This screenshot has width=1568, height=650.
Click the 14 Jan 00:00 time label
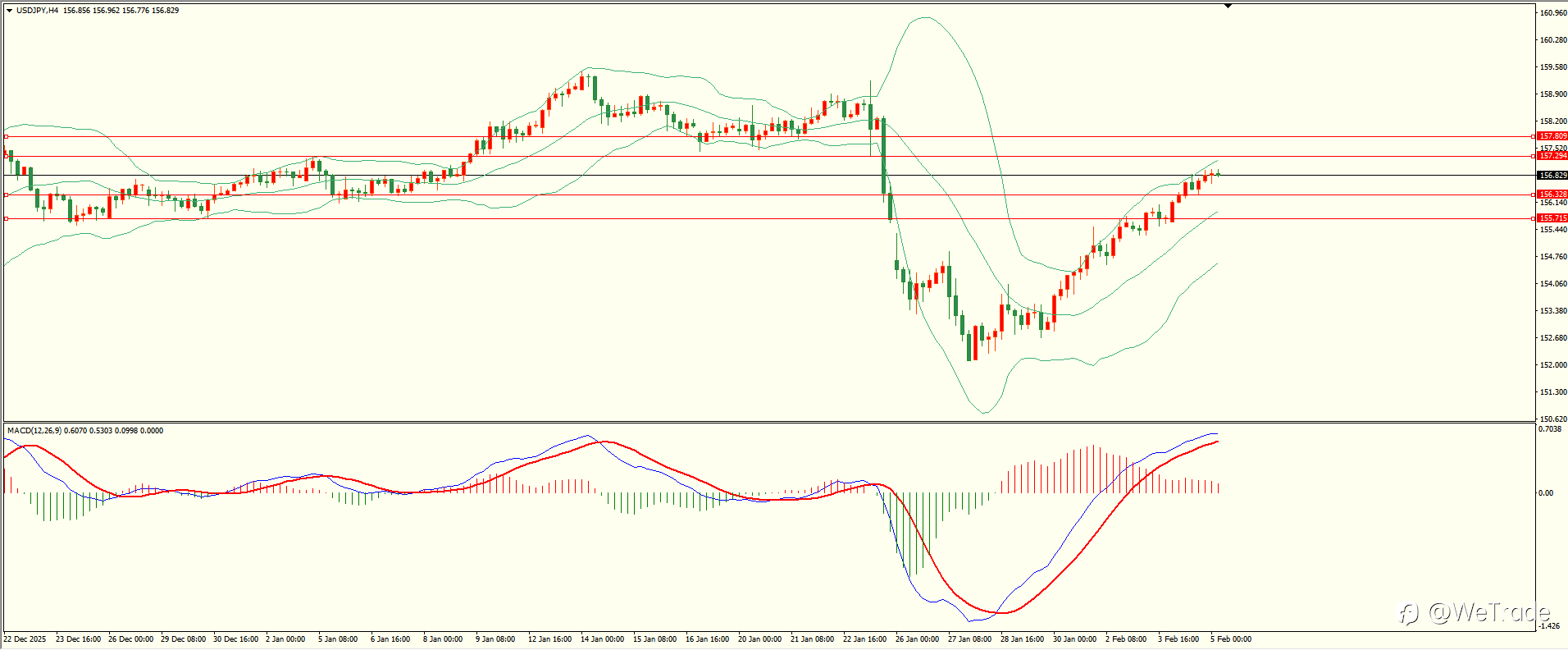(602, 639)
